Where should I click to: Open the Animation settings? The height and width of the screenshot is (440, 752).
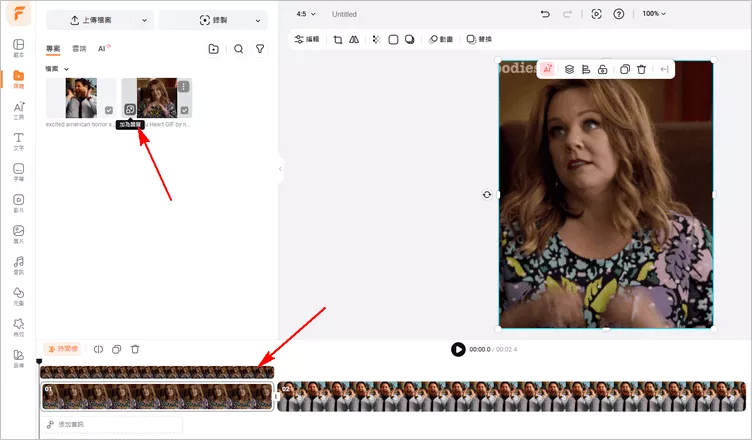[x=441, y=39]
